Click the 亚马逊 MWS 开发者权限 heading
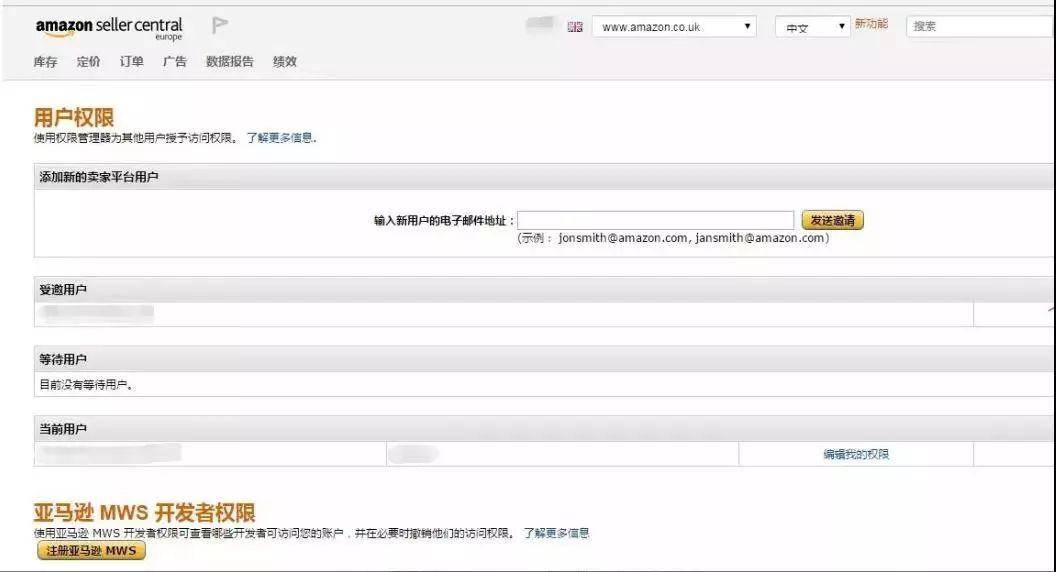This screenshot has width=1056, height=572. [x=144, y=513]
